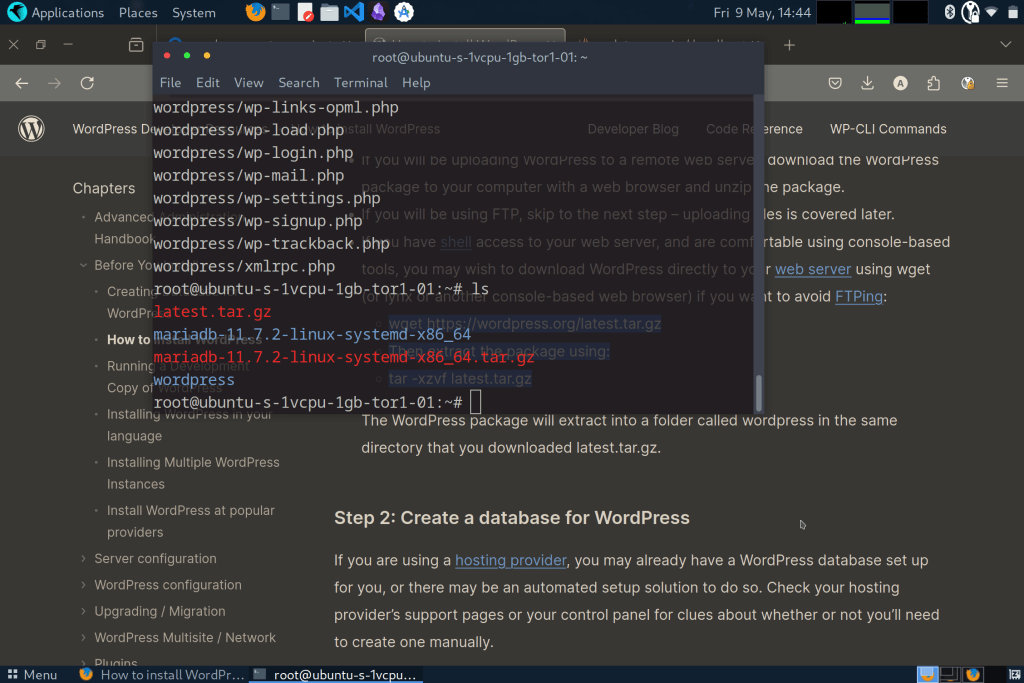Click the Firefox icon in bottom-right tray

coord(973,675)
